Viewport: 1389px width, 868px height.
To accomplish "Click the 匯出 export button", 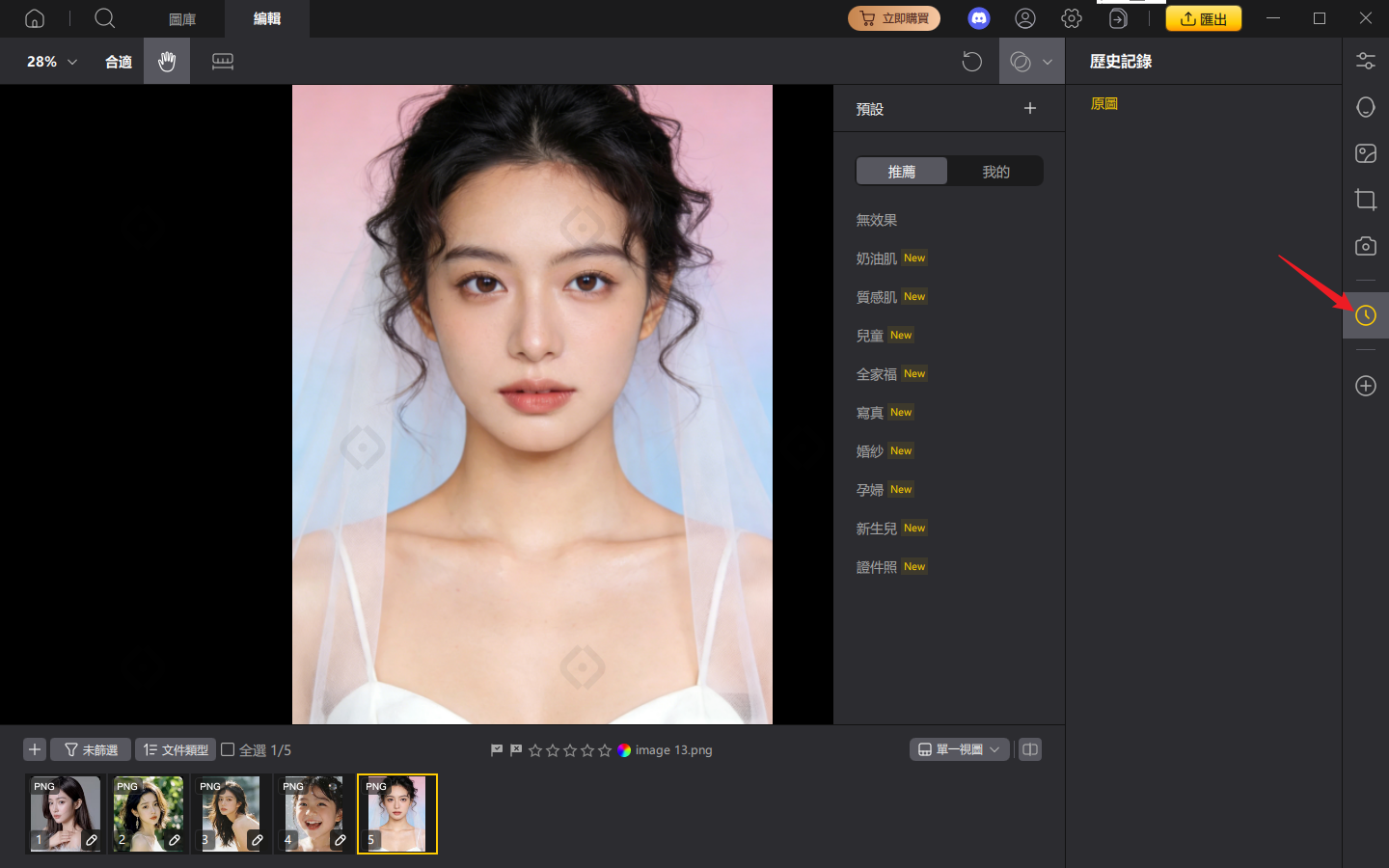I will point(1203,18).
